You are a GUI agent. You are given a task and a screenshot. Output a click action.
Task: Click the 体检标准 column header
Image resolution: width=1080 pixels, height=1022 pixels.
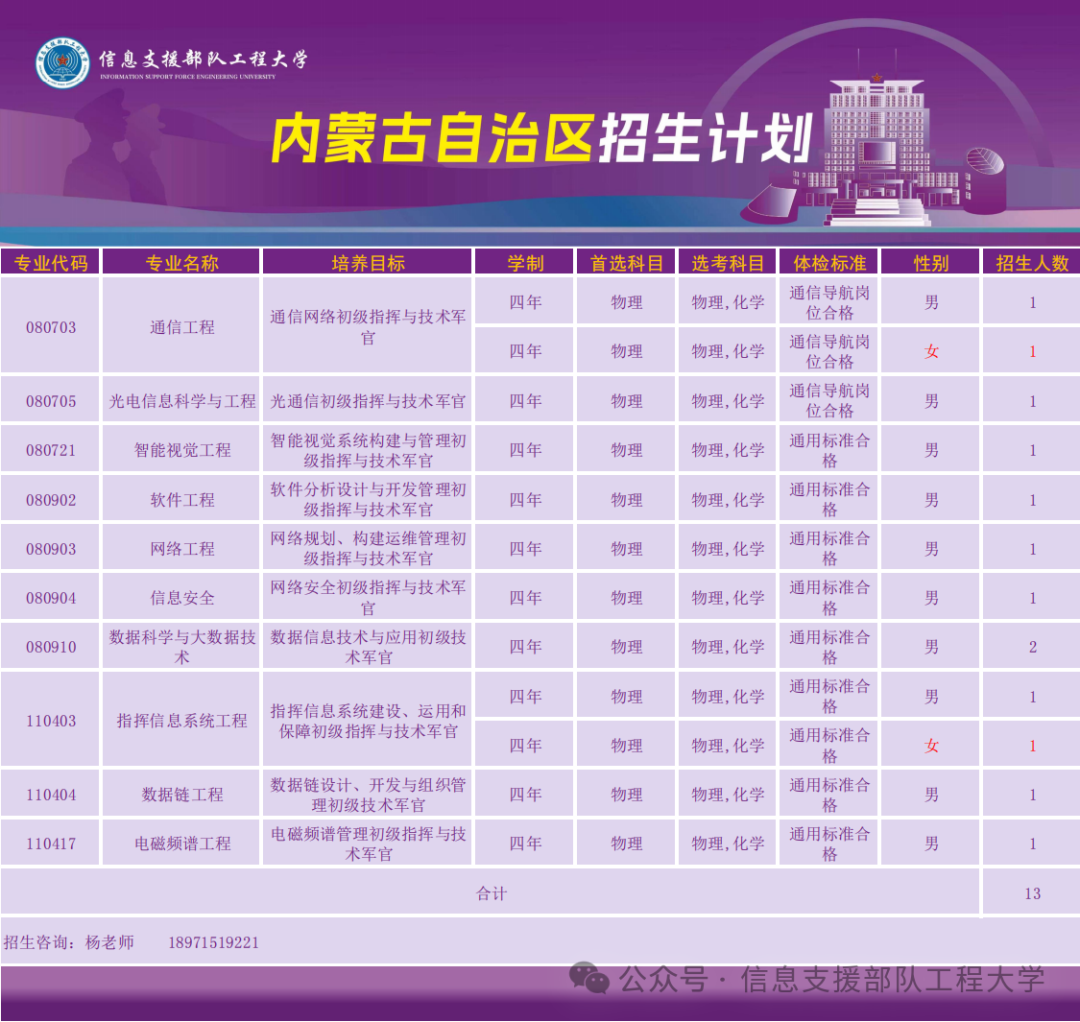coord(829,263)
